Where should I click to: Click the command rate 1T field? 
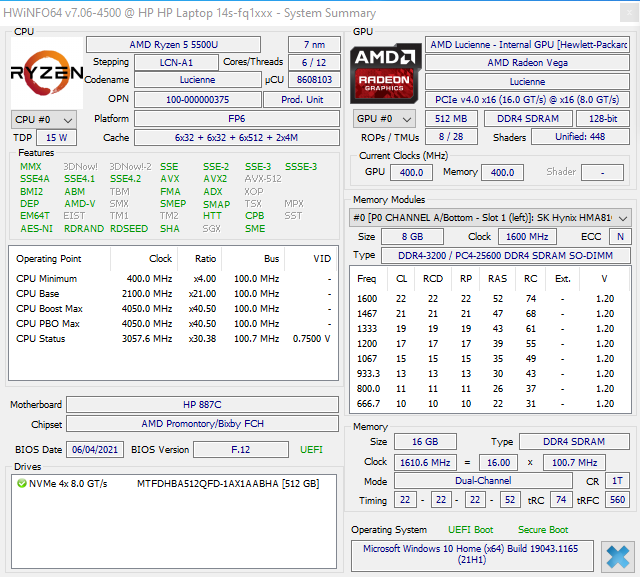pyautogui.click(x=618, y=481)
